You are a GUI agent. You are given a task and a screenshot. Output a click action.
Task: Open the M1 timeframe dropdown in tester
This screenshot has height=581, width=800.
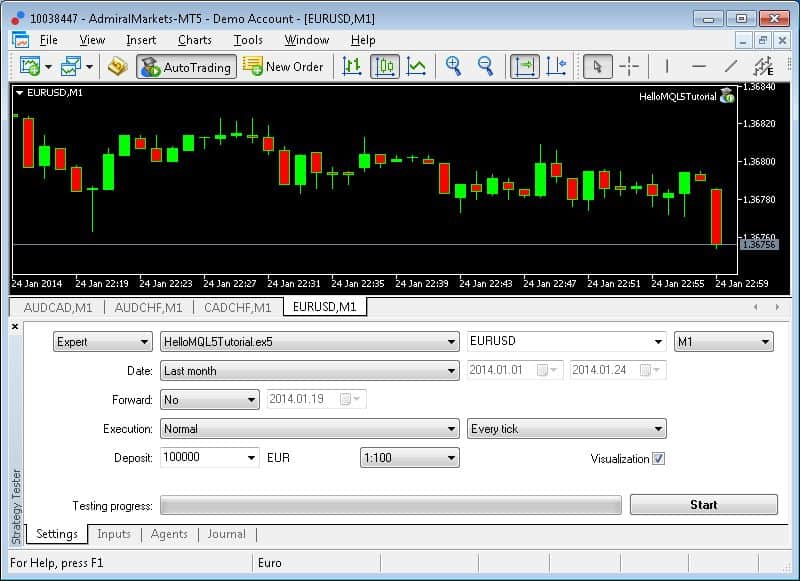[723, 342]
